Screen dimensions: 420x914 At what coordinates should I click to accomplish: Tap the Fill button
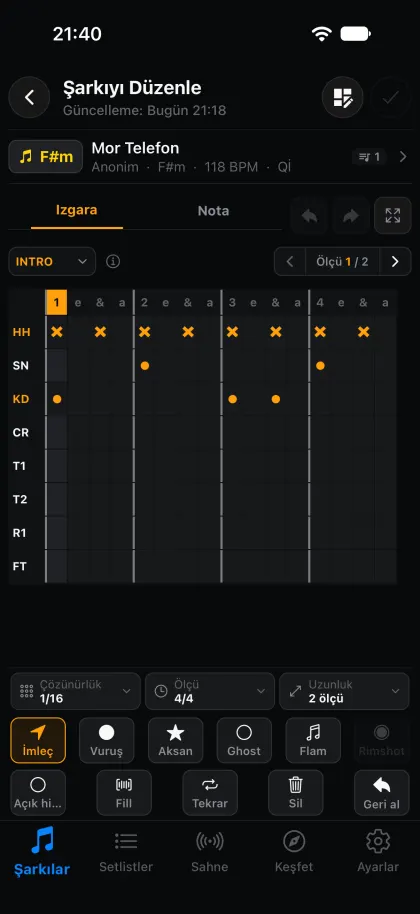(124, 793)
